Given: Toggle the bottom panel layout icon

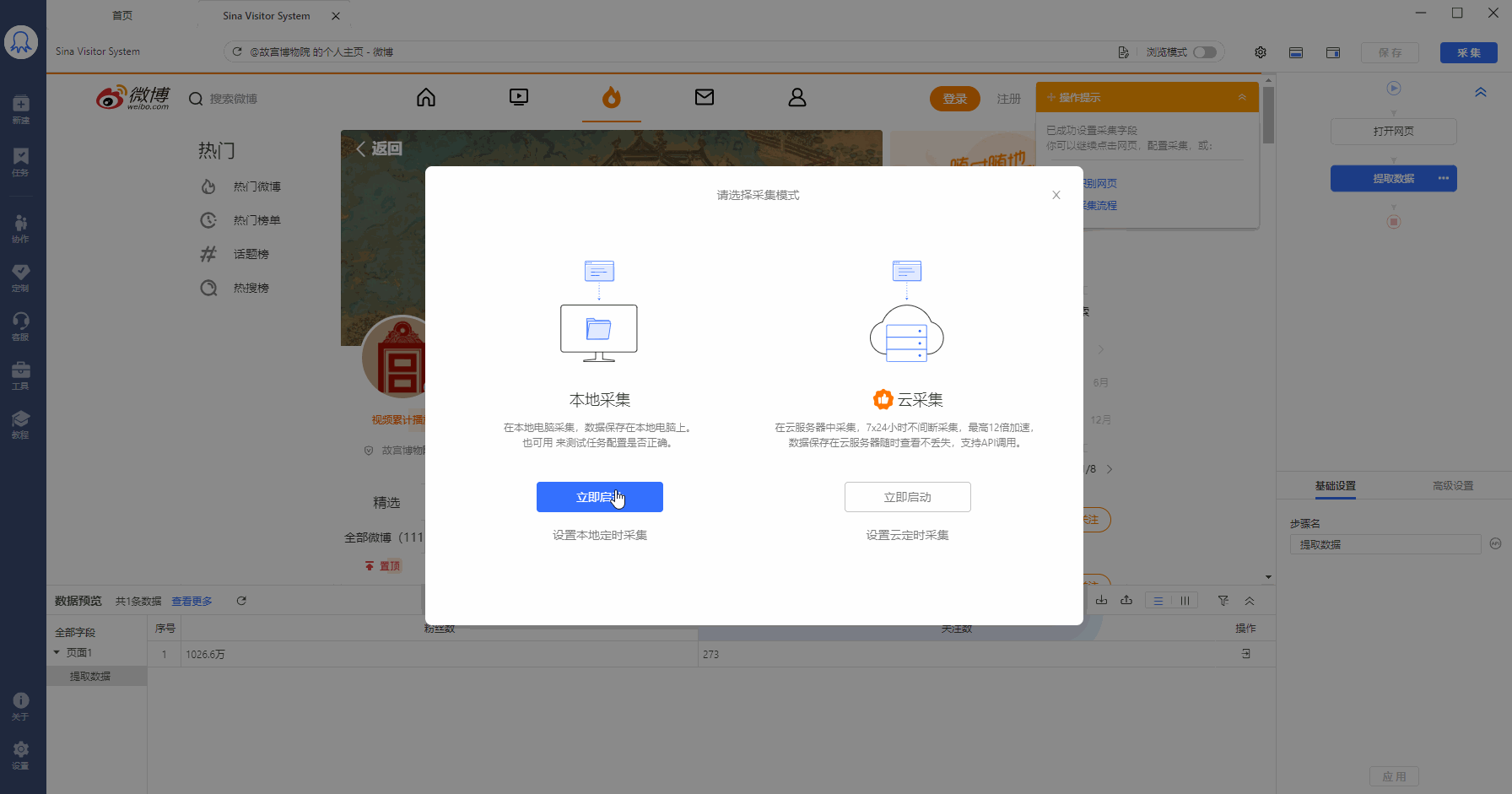Looking at the screenshot, I should 1296,52.
